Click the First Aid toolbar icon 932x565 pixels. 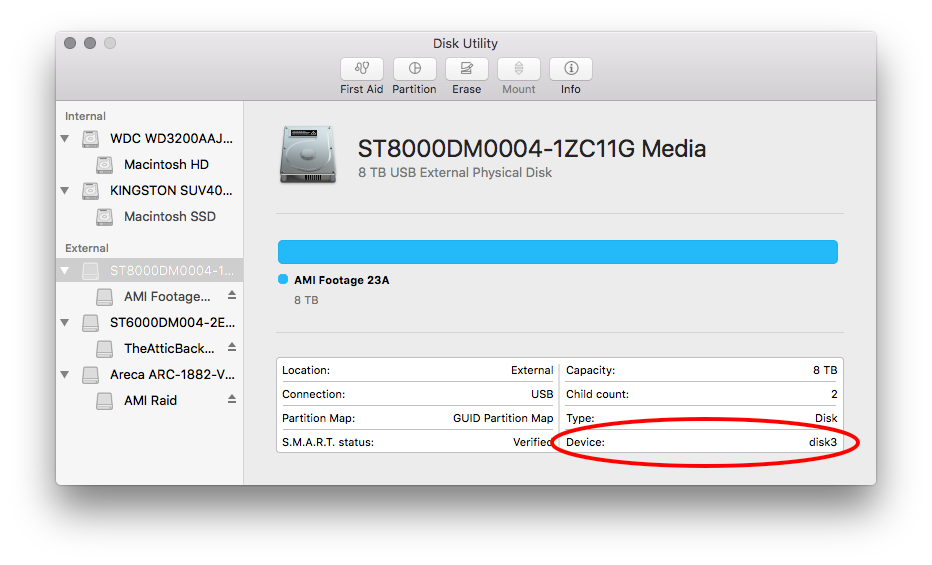[362, 69]
